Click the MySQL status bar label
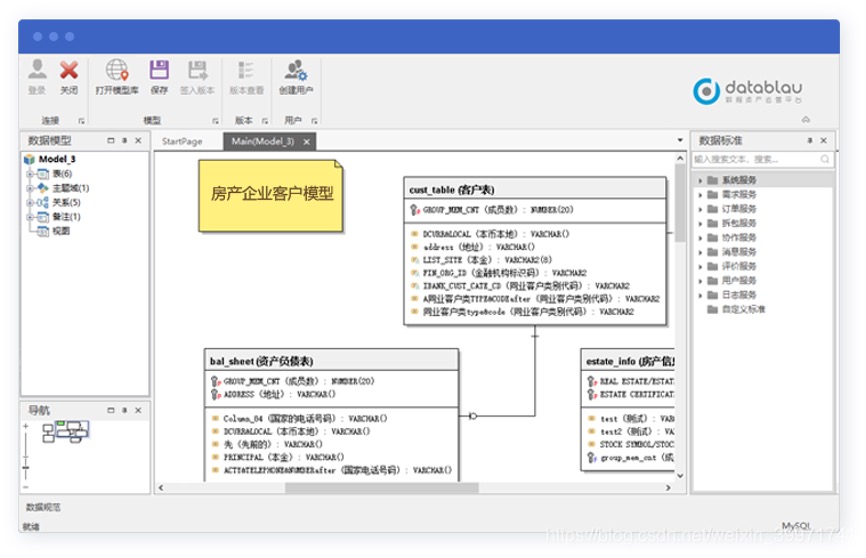Image resolution: width=866 pixels, height=558 pixels. (x=796, y=526)
